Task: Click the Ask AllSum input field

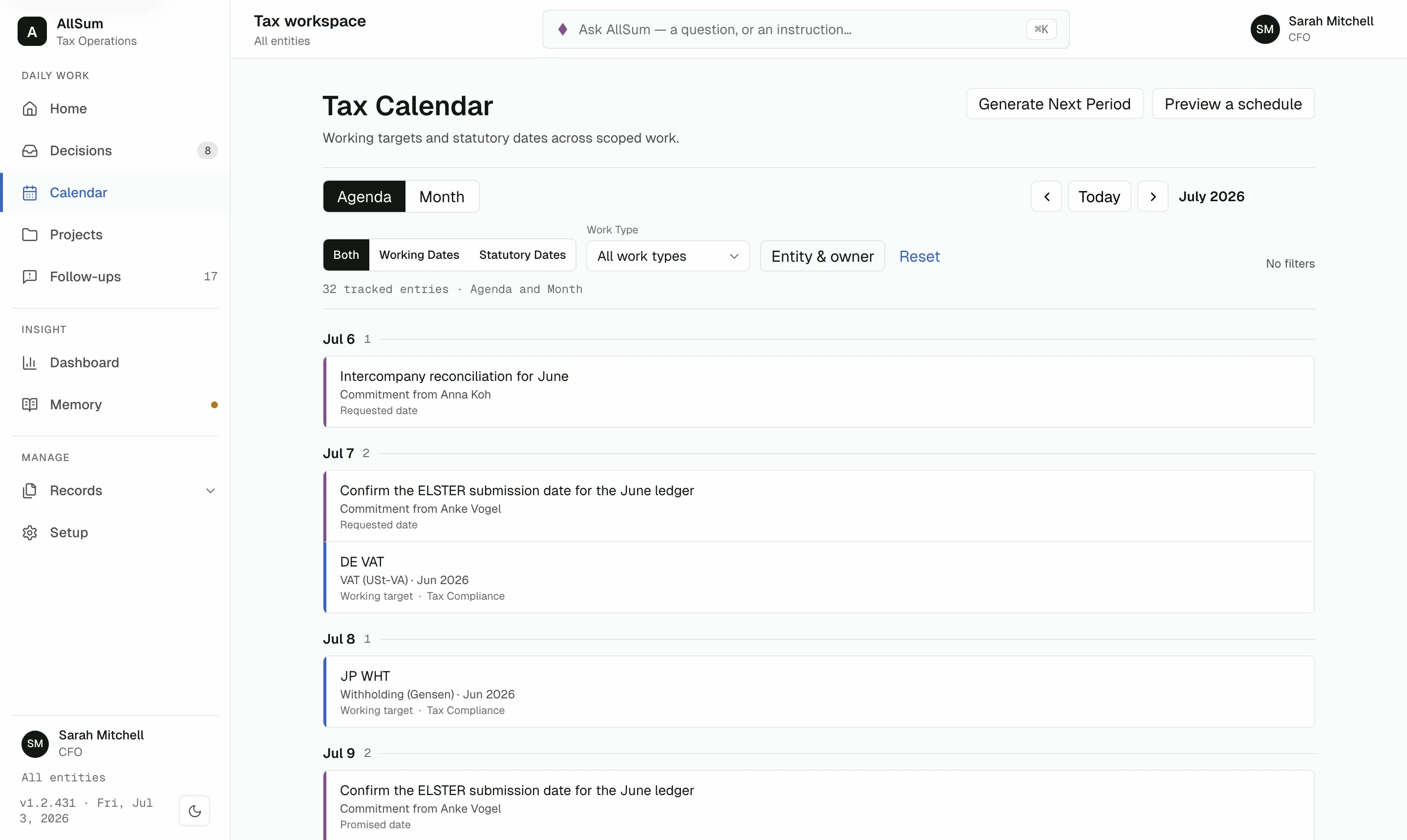Action: (x=805, y=29)
